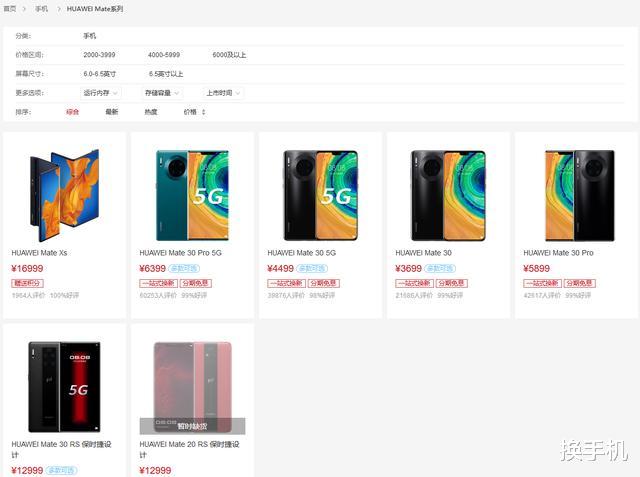Expand the 存储容量 dropdown
The height and width of the screenshot is (477, 640).
[x=162, y=93]
